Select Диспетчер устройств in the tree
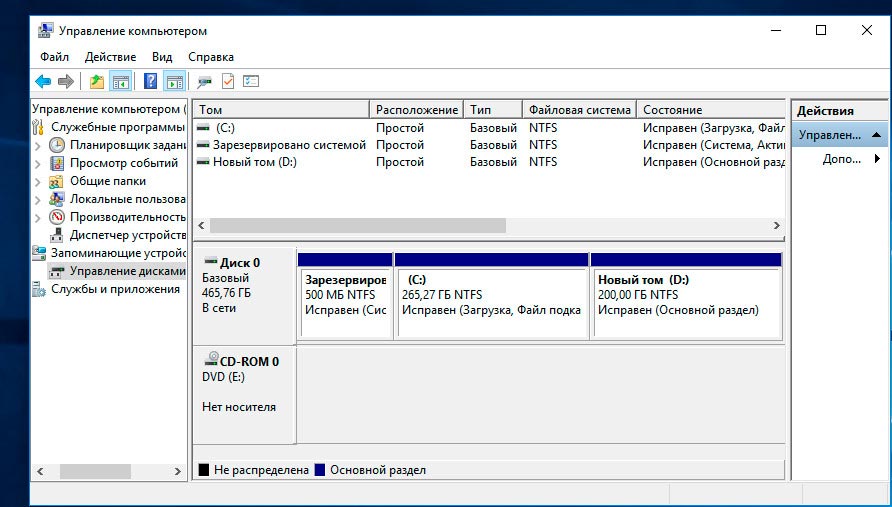This screenshot has height=507, width=892. coord(127,235)
